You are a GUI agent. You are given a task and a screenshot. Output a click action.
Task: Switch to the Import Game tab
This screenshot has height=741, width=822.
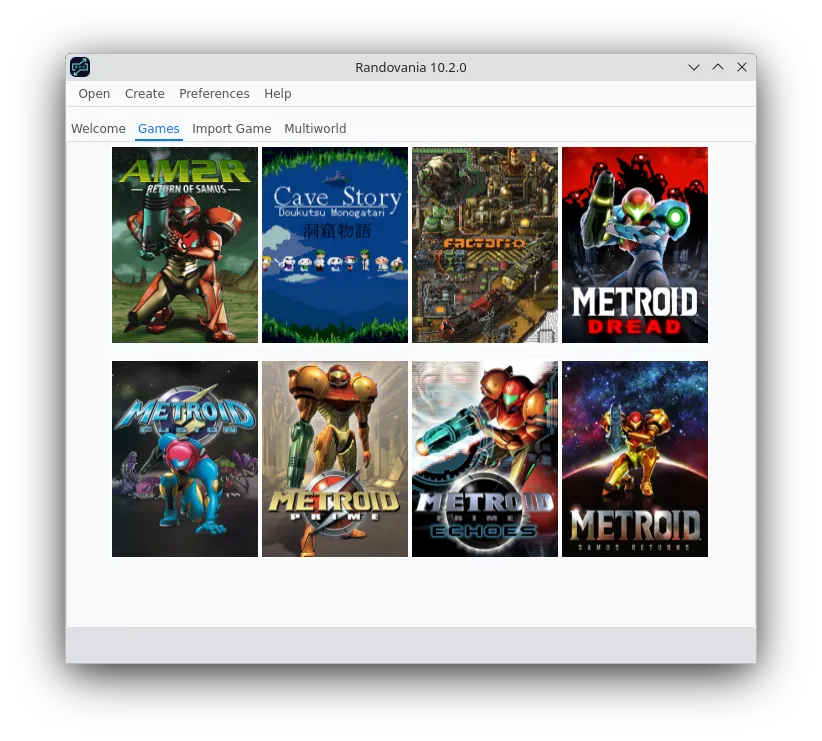[232, 128]
